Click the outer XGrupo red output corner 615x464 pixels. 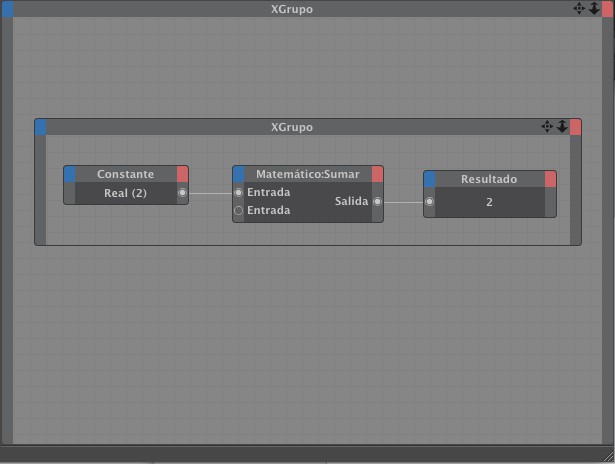click(x=608, y=9)
